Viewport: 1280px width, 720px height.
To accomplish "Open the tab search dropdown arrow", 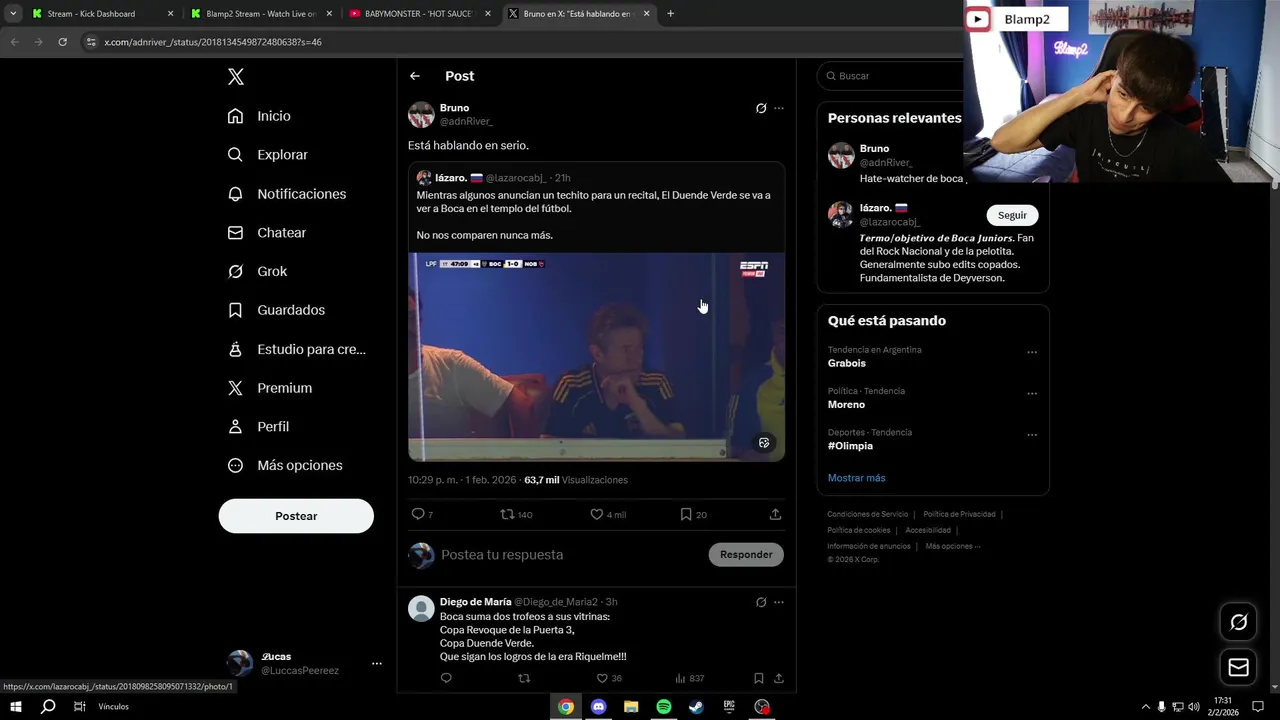I will pos(12,14).
